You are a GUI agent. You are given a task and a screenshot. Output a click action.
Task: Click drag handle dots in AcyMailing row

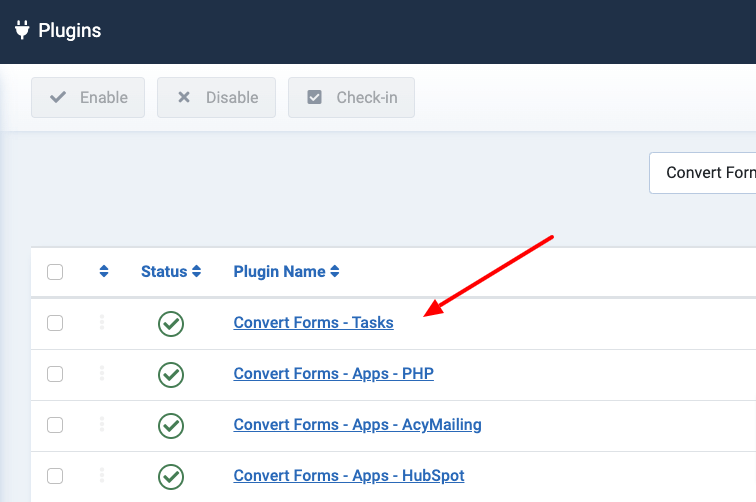102,424
